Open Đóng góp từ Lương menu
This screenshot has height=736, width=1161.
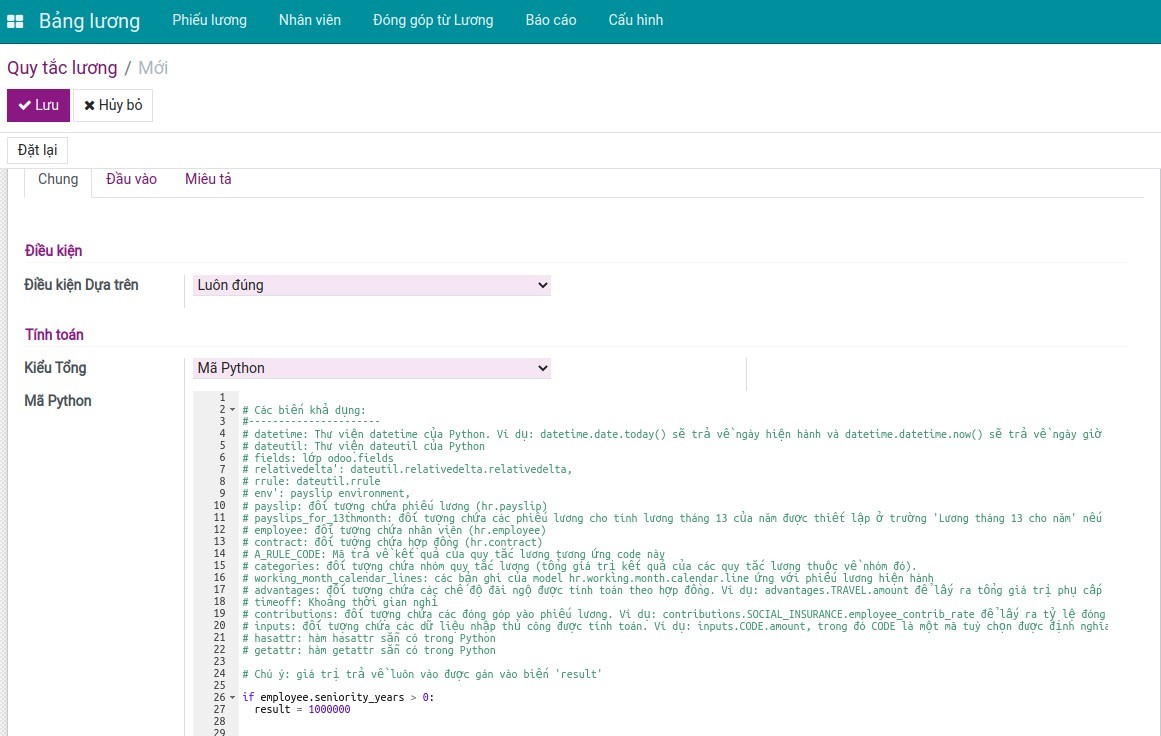[x=433, y=20]
